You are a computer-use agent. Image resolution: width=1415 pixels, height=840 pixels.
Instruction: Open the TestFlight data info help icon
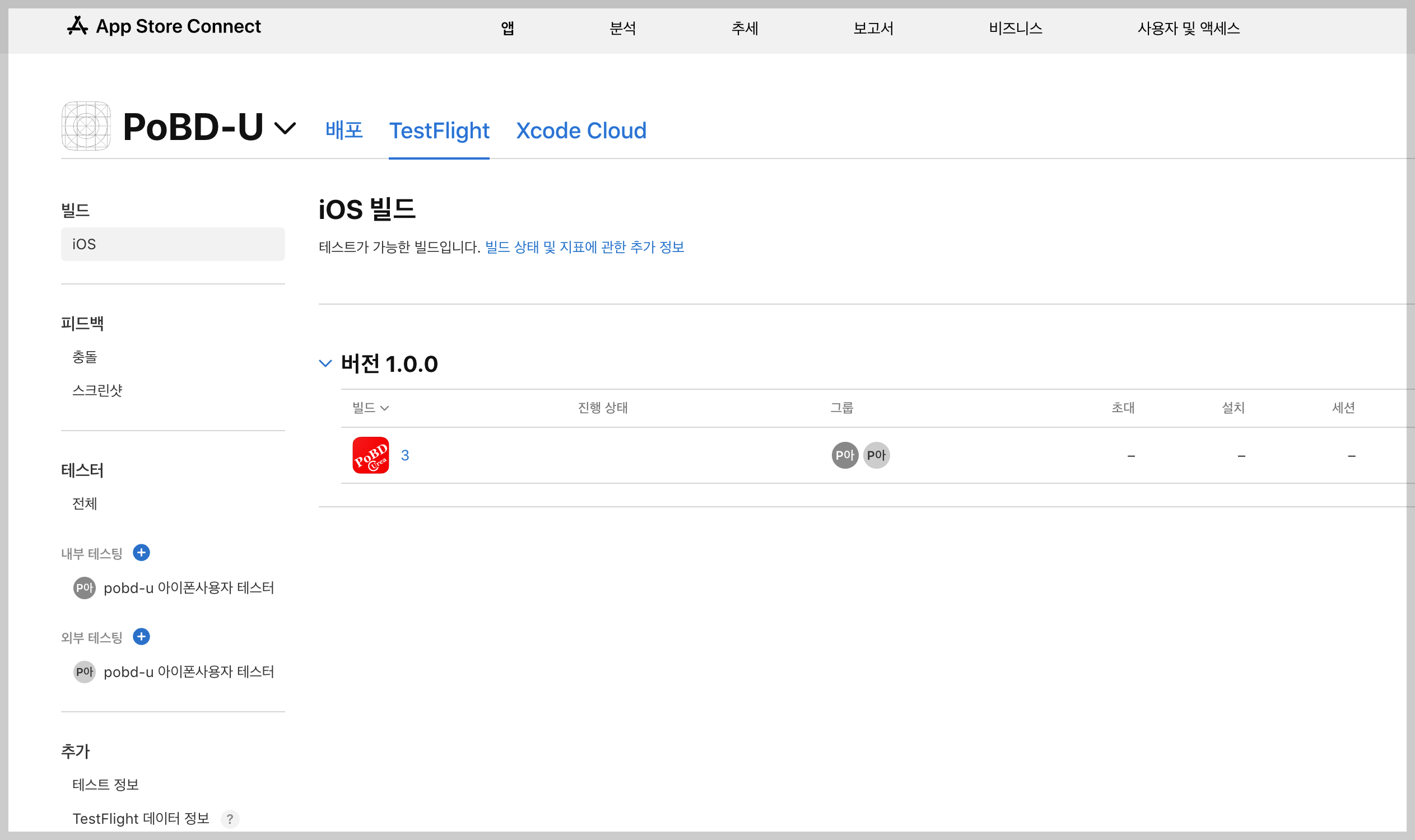tap(230, 819)
